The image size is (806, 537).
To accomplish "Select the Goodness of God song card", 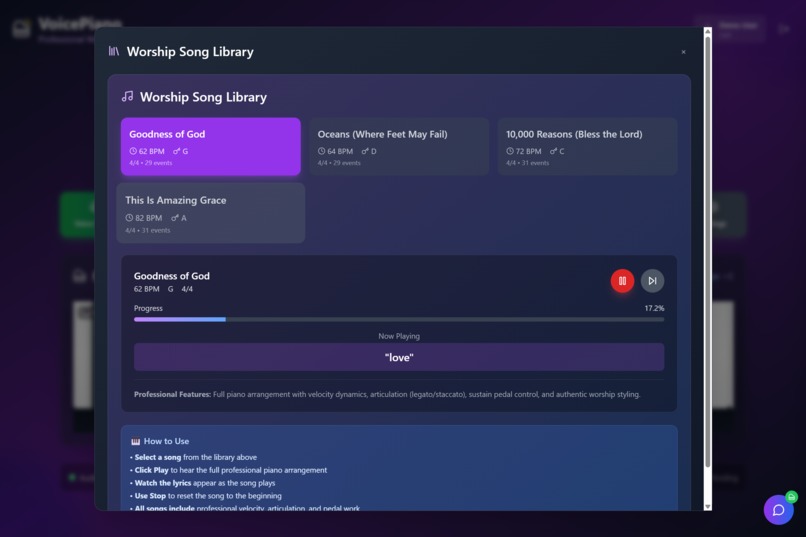I will 211,146.
